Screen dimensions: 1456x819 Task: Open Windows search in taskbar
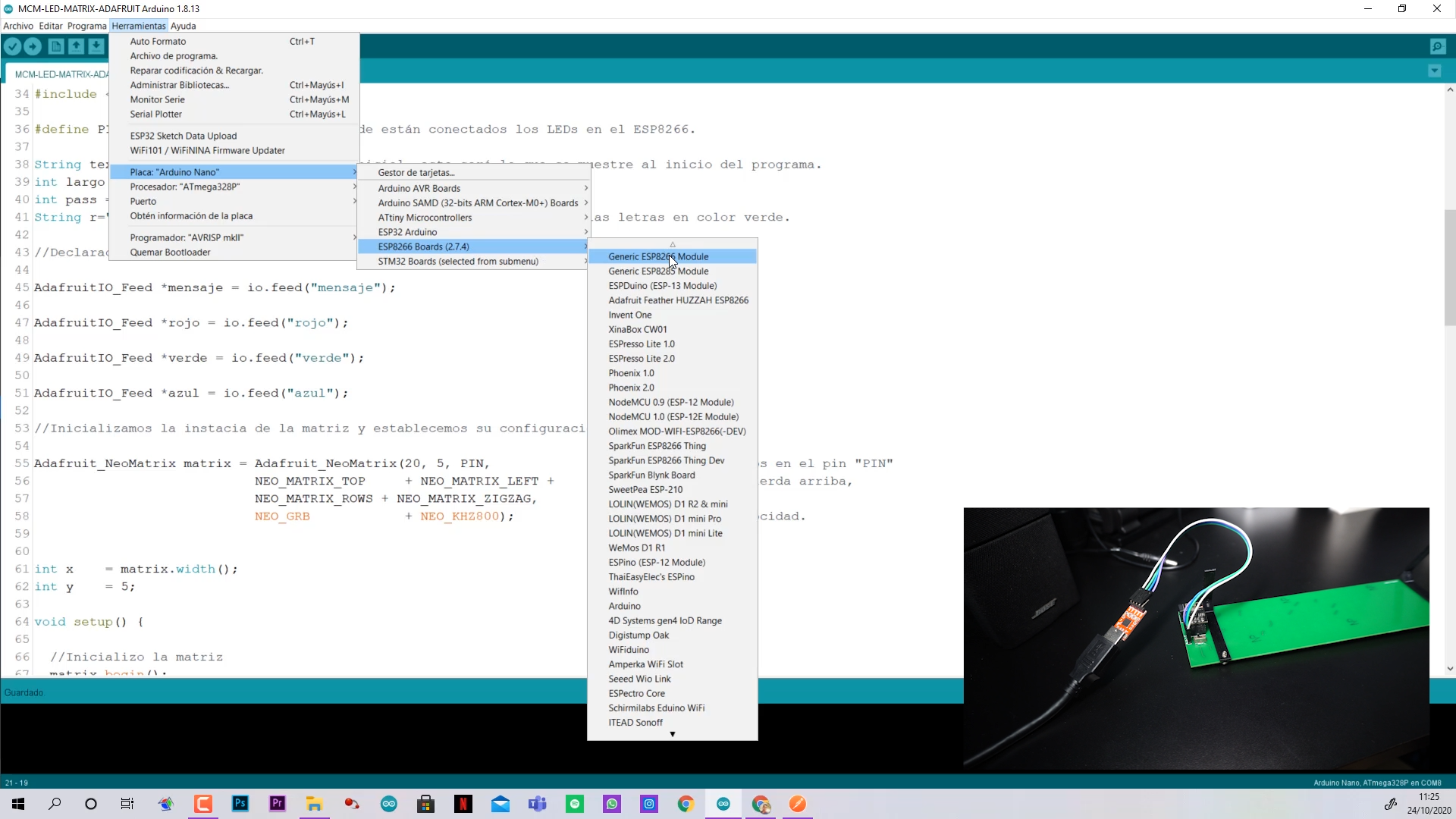click(55, 804)
